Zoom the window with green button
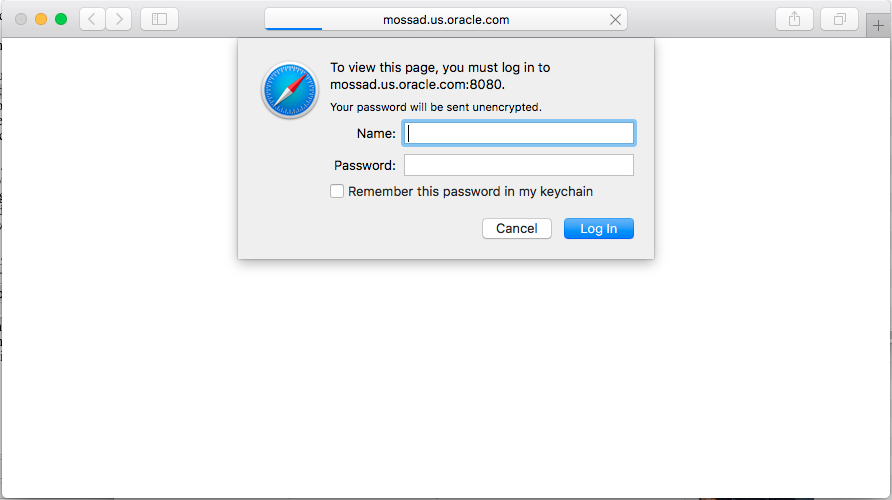 [61, 19]
